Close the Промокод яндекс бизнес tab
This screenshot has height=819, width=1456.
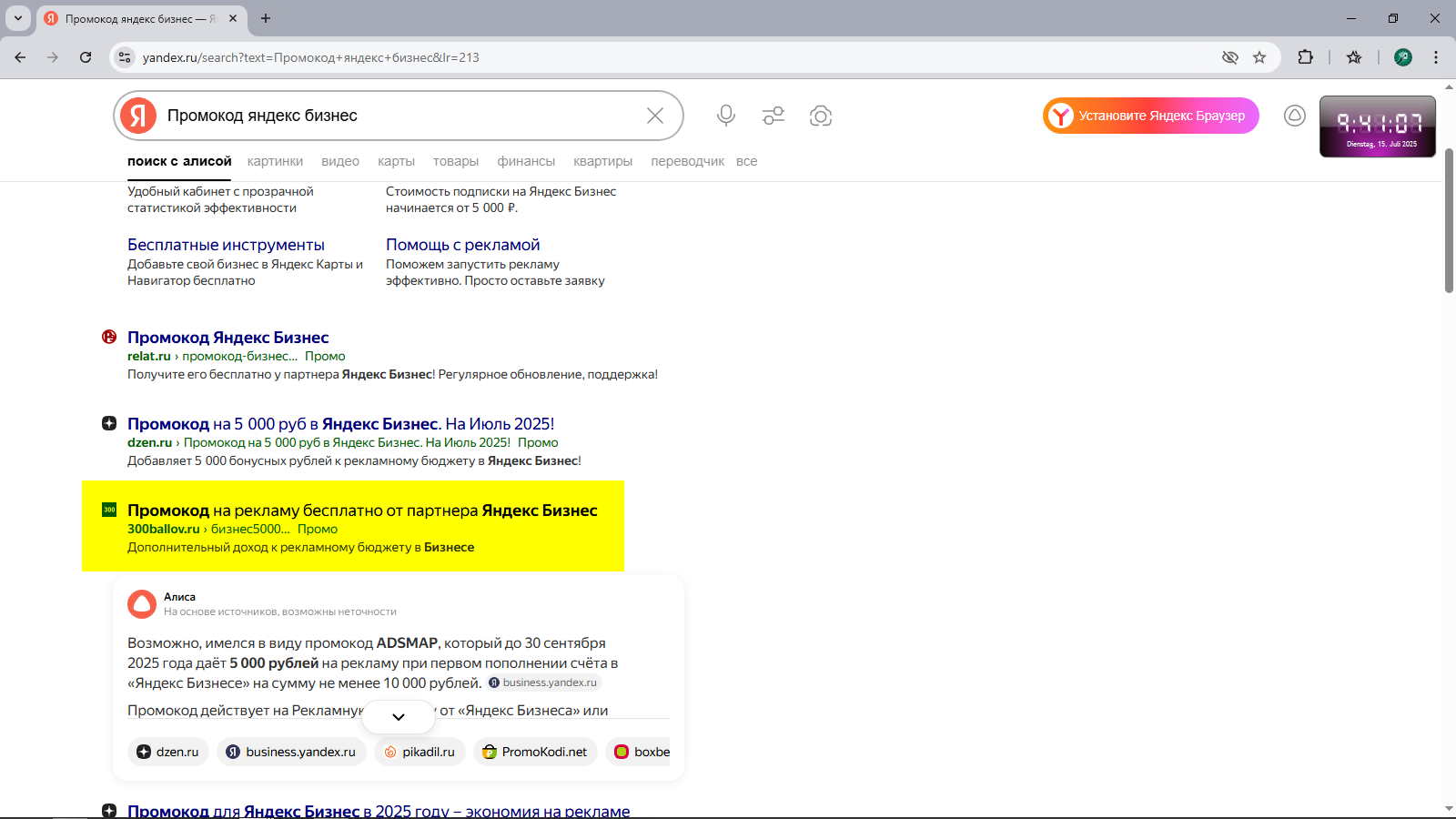click(233, 18)
